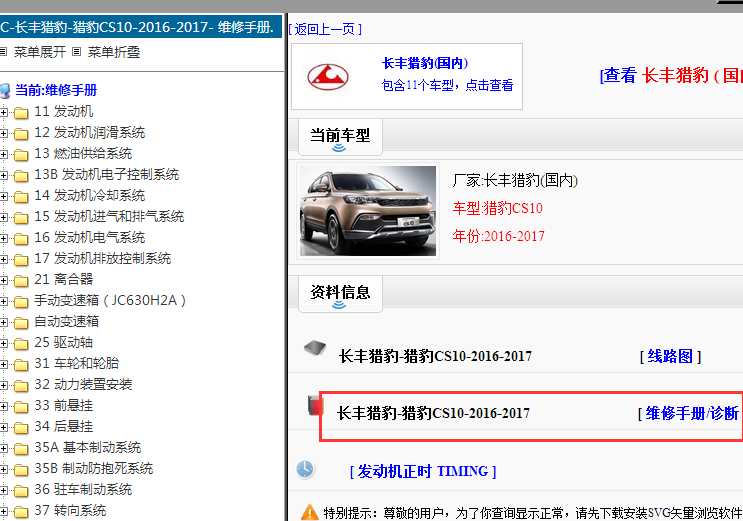Select tree item 35B 制动防抱死系统
This screenshot has height=521, width=743.
click(x=94, y=468)
